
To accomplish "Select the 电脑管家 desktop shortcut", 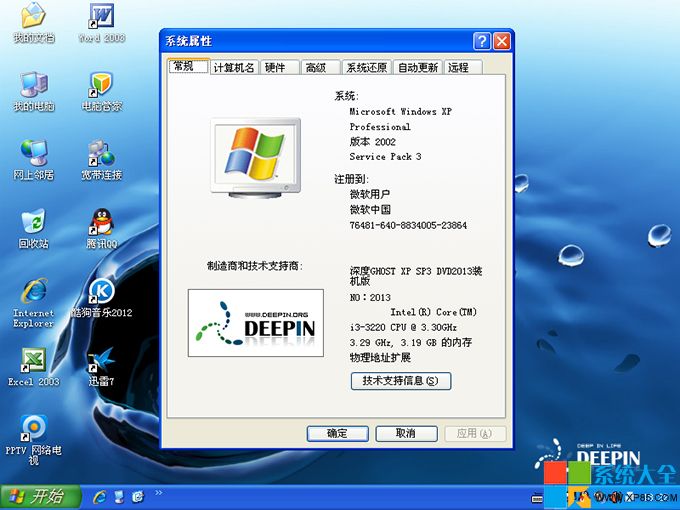I will click(101, 91).
